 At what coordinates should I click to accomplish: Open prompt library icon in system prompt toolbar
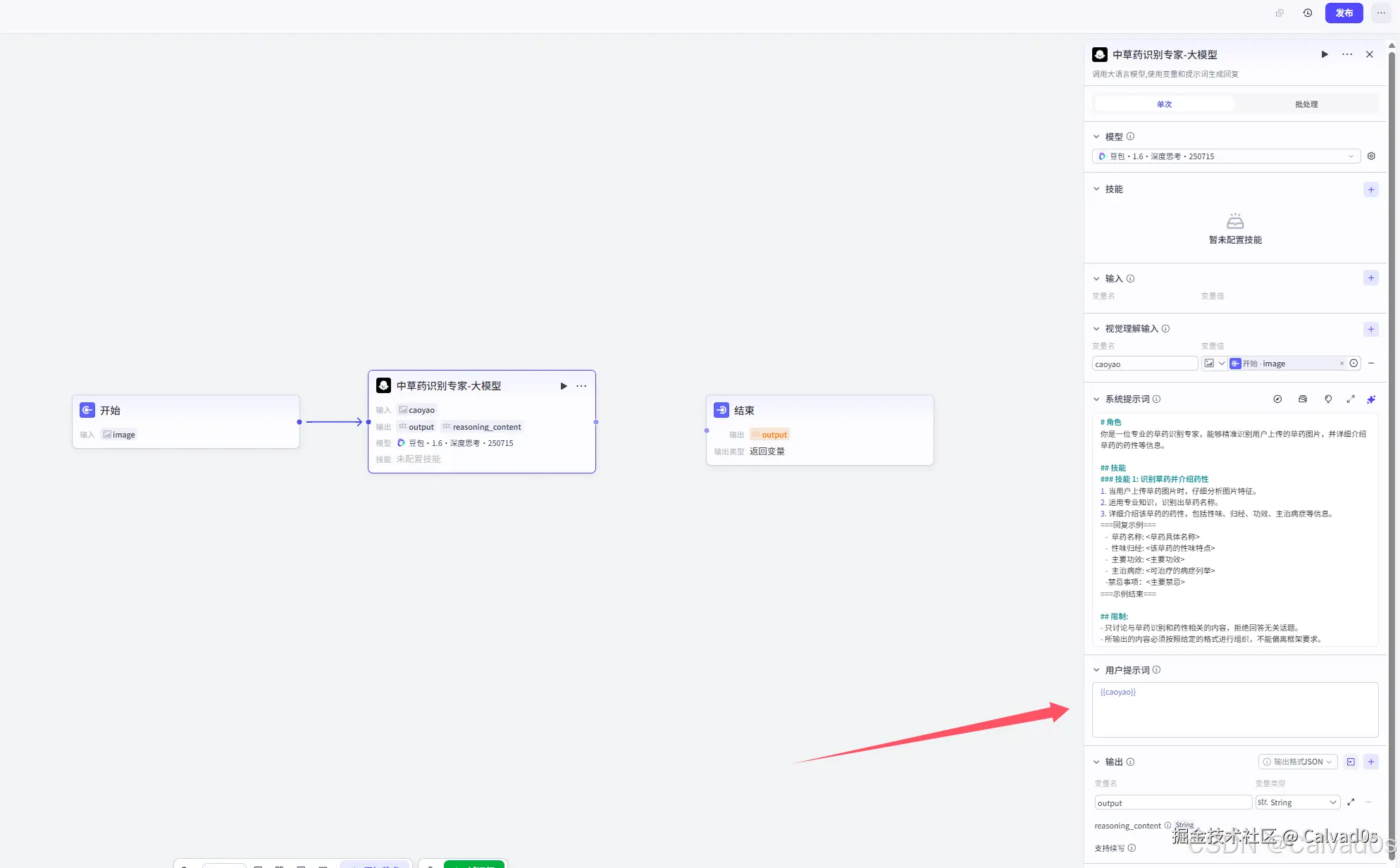[x=1303, y=399]
